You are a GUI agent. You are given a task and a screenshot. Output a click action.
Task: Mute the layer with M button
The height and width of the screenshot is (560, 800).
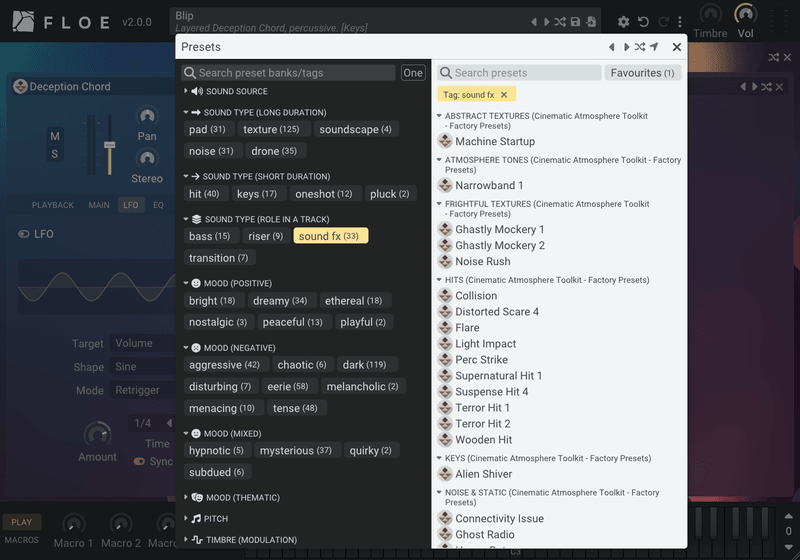(x=55, y=136)
